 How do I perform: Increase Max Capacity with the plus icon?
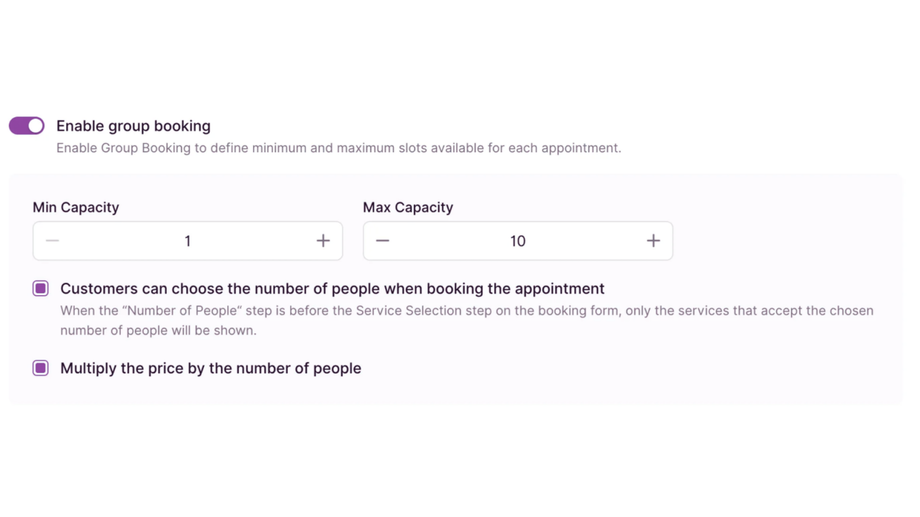[x=653, y=241]
